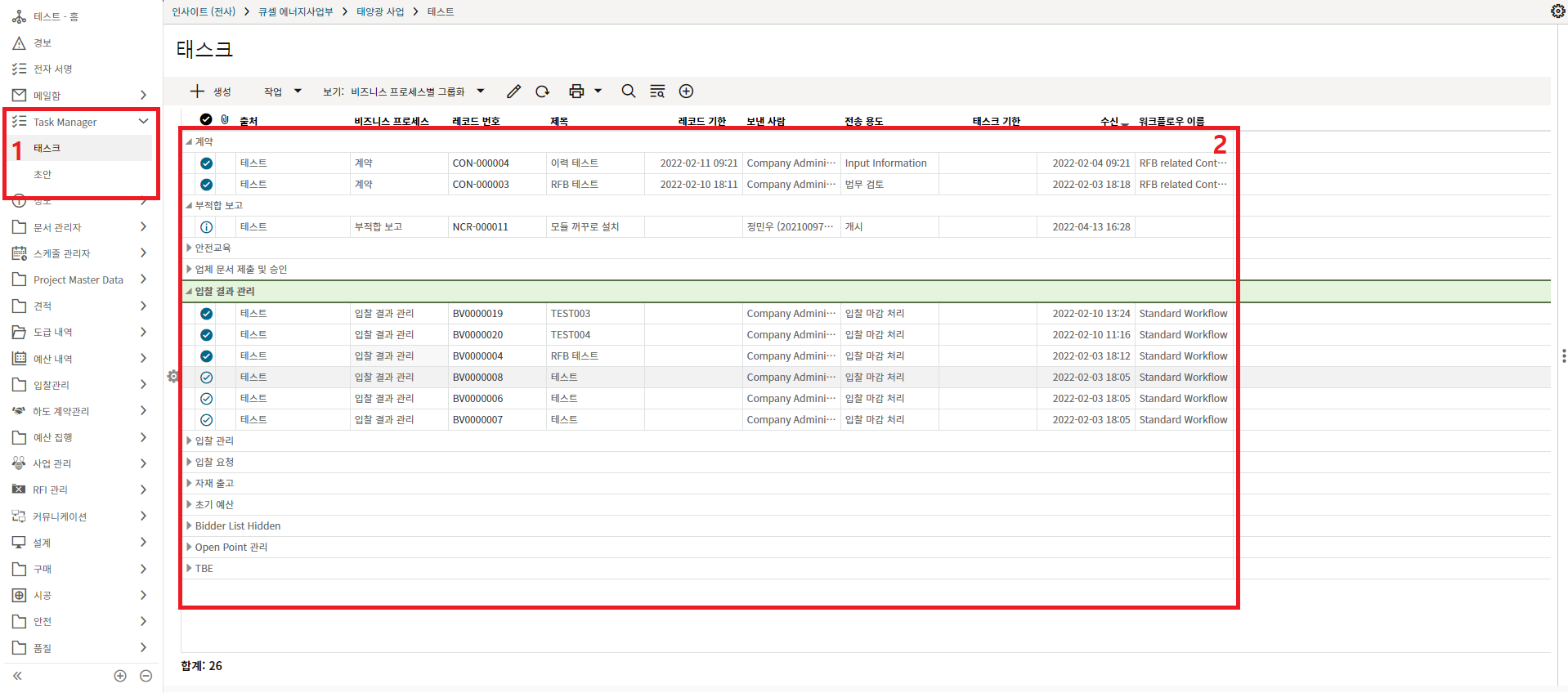Open settings gear at top right
Screen dimensions: 1568x693
pyautogui.click(x=1557, y=11)
